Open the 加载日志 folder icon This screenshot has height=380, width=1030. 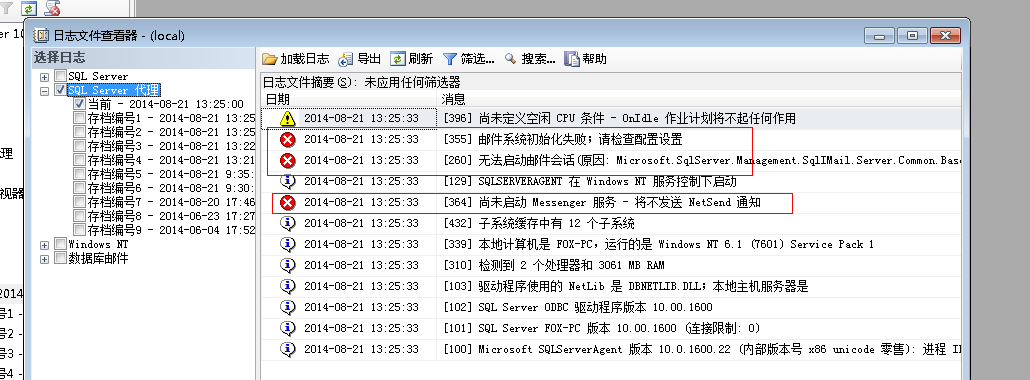pyautogui.click(x=269, y=59)
